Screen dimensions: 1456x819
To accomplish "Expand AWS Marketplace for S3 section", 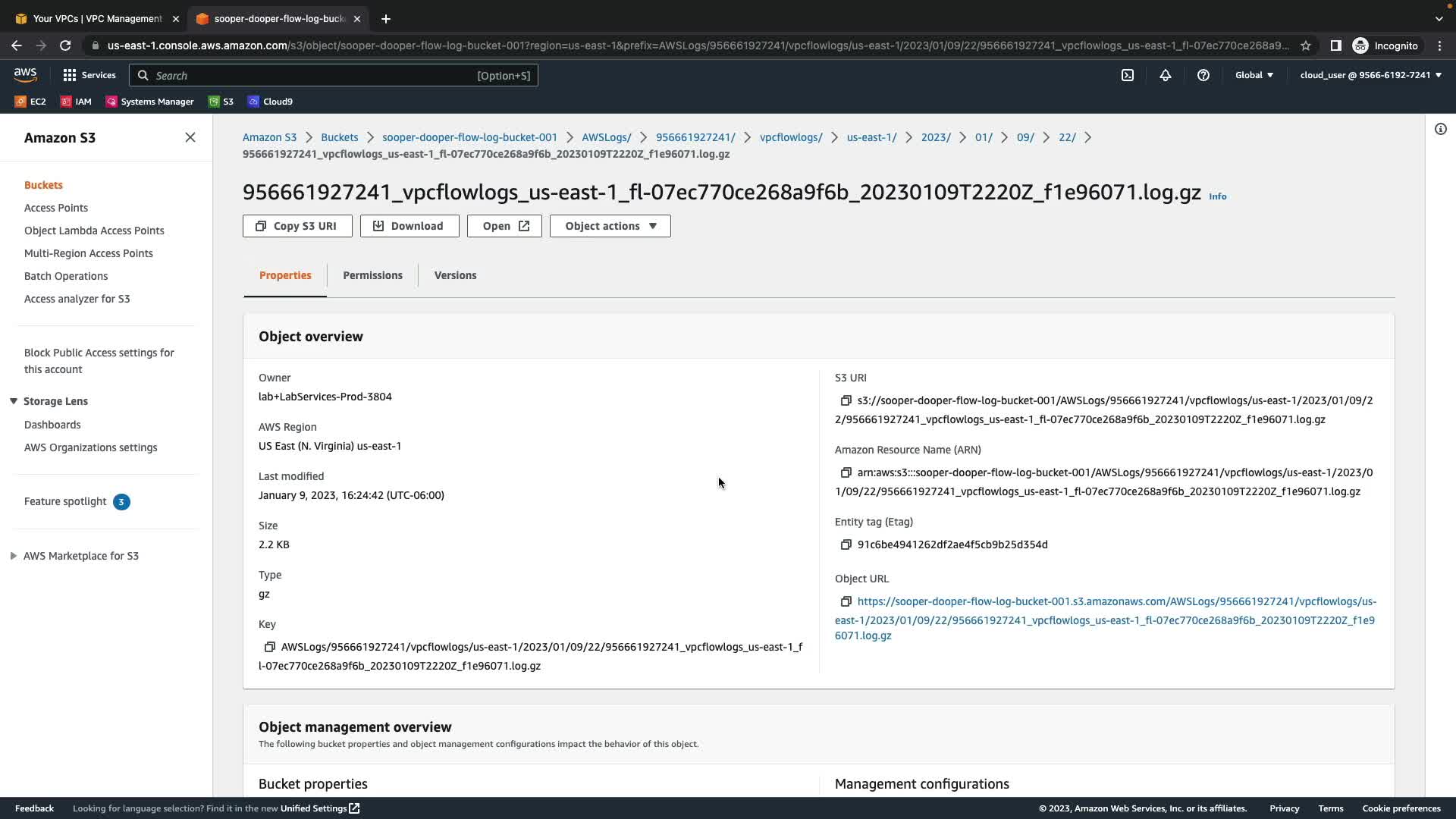I will (14, 556).
